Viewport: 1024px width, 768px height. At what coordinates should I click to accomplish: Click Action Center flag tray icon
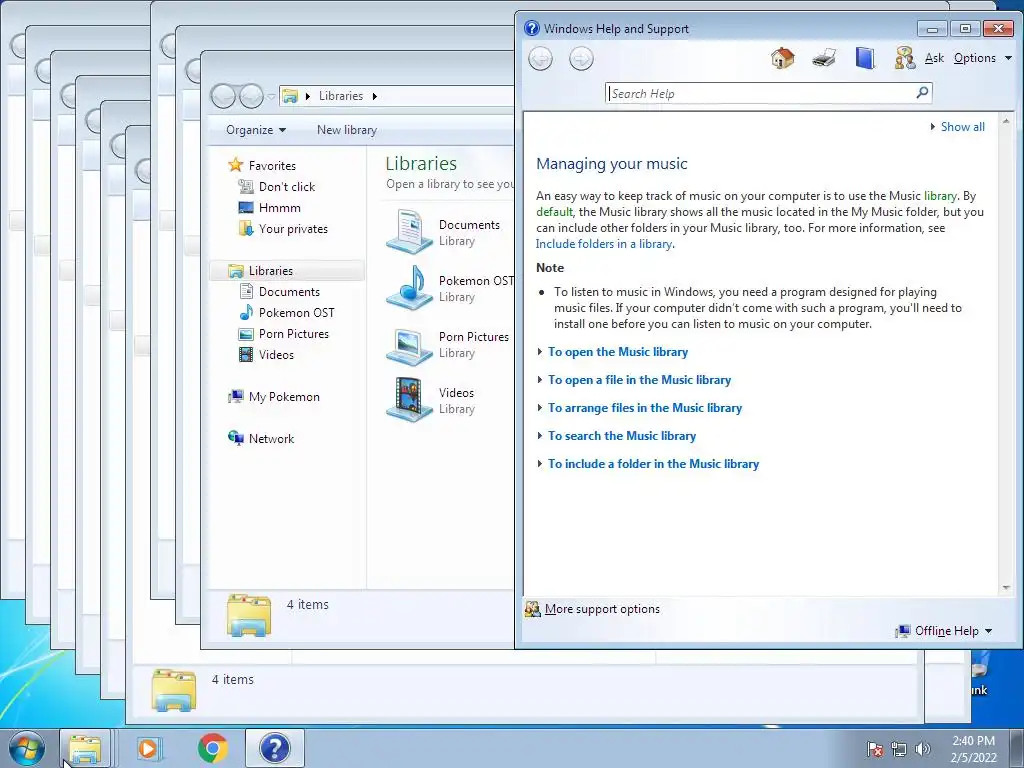(x=875, y=749)
